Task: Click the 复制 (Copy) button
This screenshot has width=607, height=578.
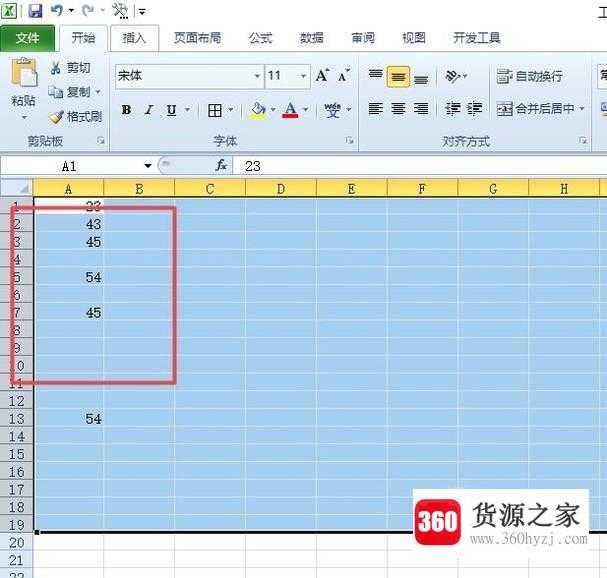Action: [70, 92]
